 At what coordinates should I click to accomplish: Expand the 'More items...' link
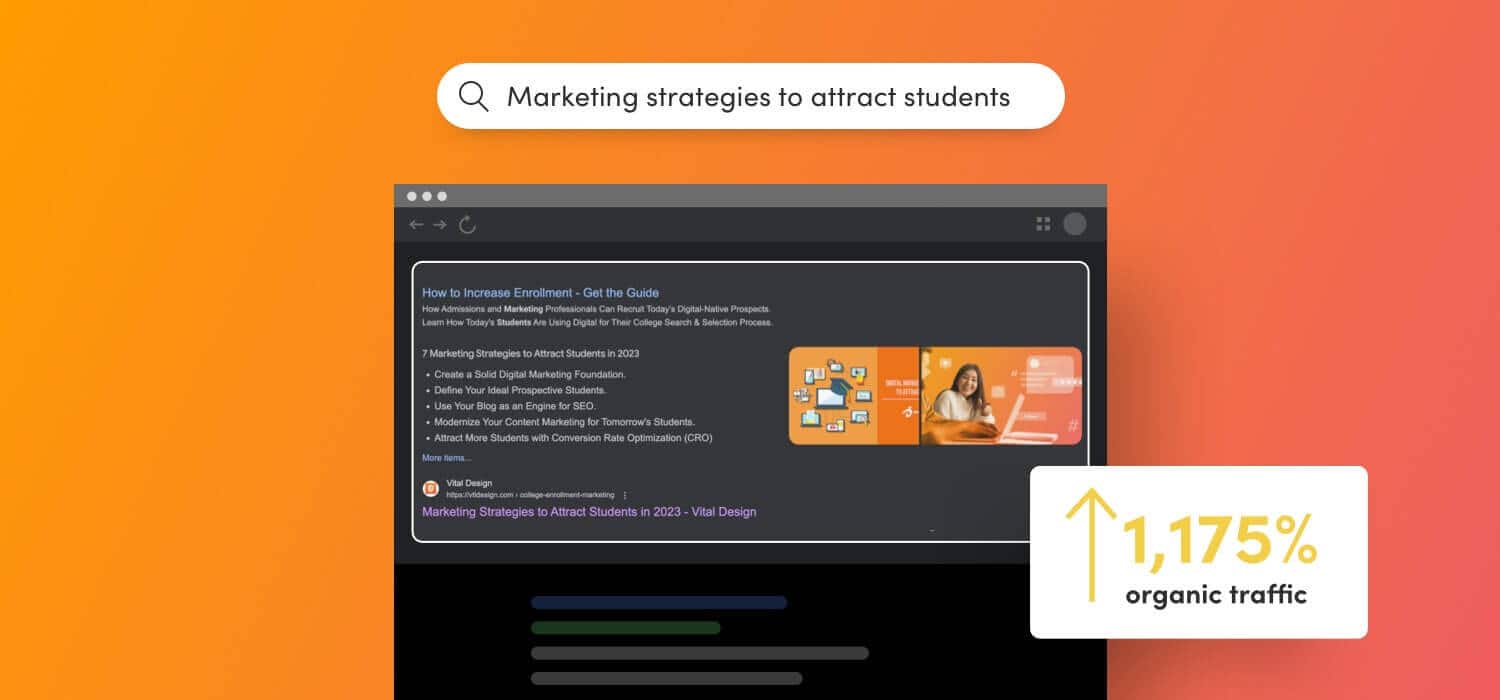(x=446, y=458)
